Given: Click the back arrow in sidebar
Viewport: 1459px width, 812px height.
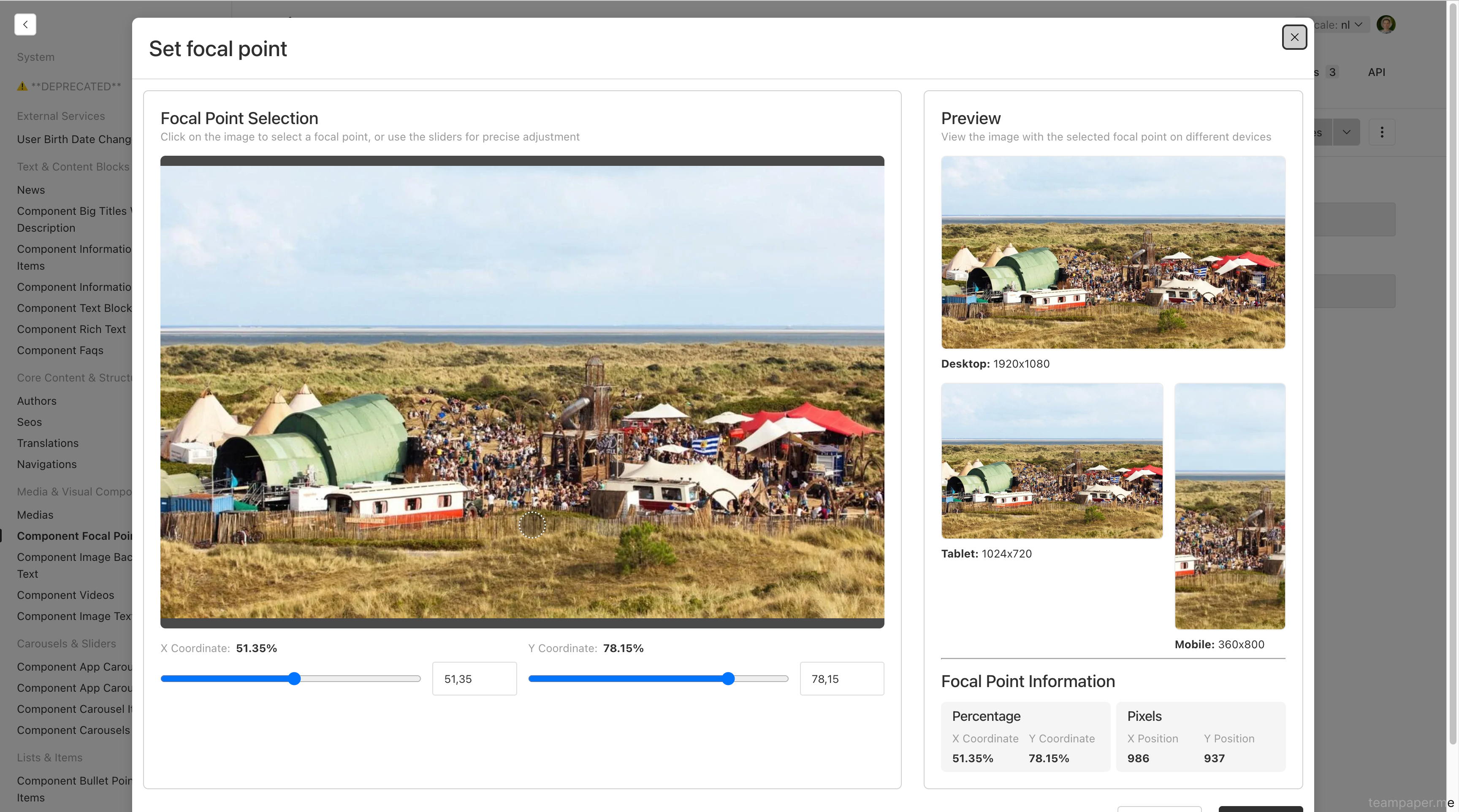Looking at the screenshot, I should (25, 24).
